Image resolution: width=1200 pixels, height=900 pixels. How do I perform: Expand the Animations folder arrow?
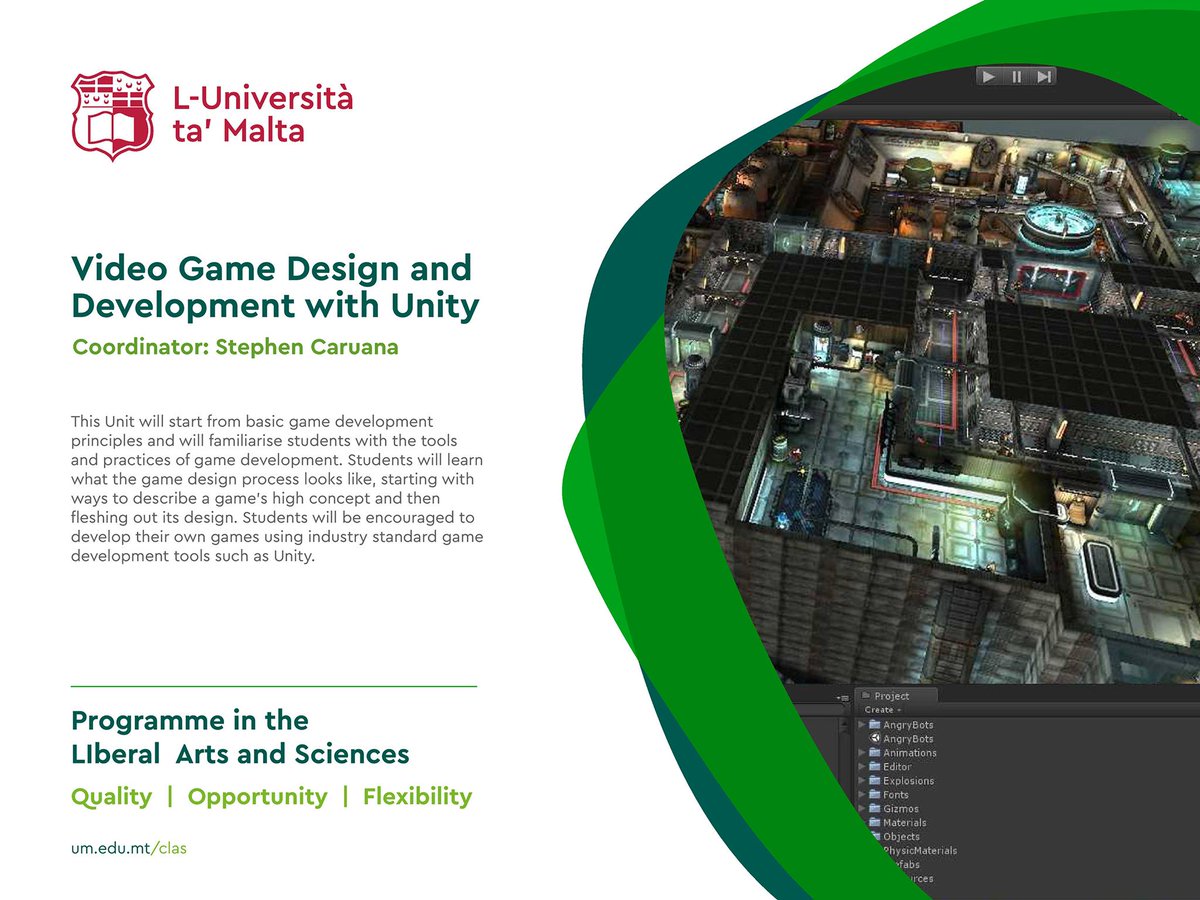point(863,753)
